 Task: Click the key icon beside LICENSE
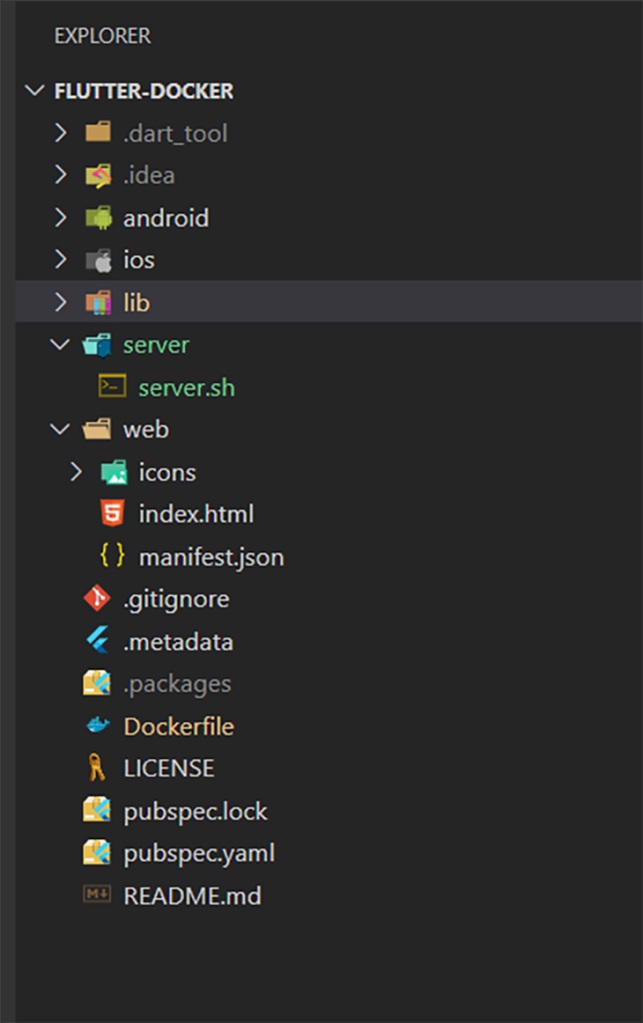click(x=96, y=768)
